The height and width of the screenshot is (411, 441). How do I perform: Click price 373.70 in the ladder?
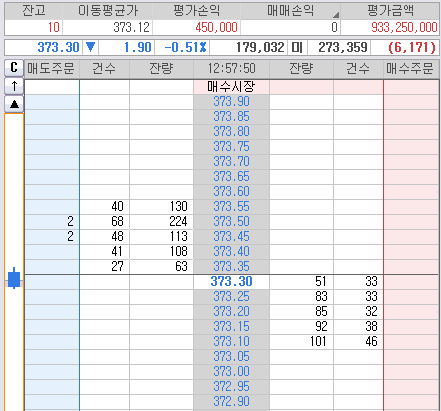pos(231,162)
